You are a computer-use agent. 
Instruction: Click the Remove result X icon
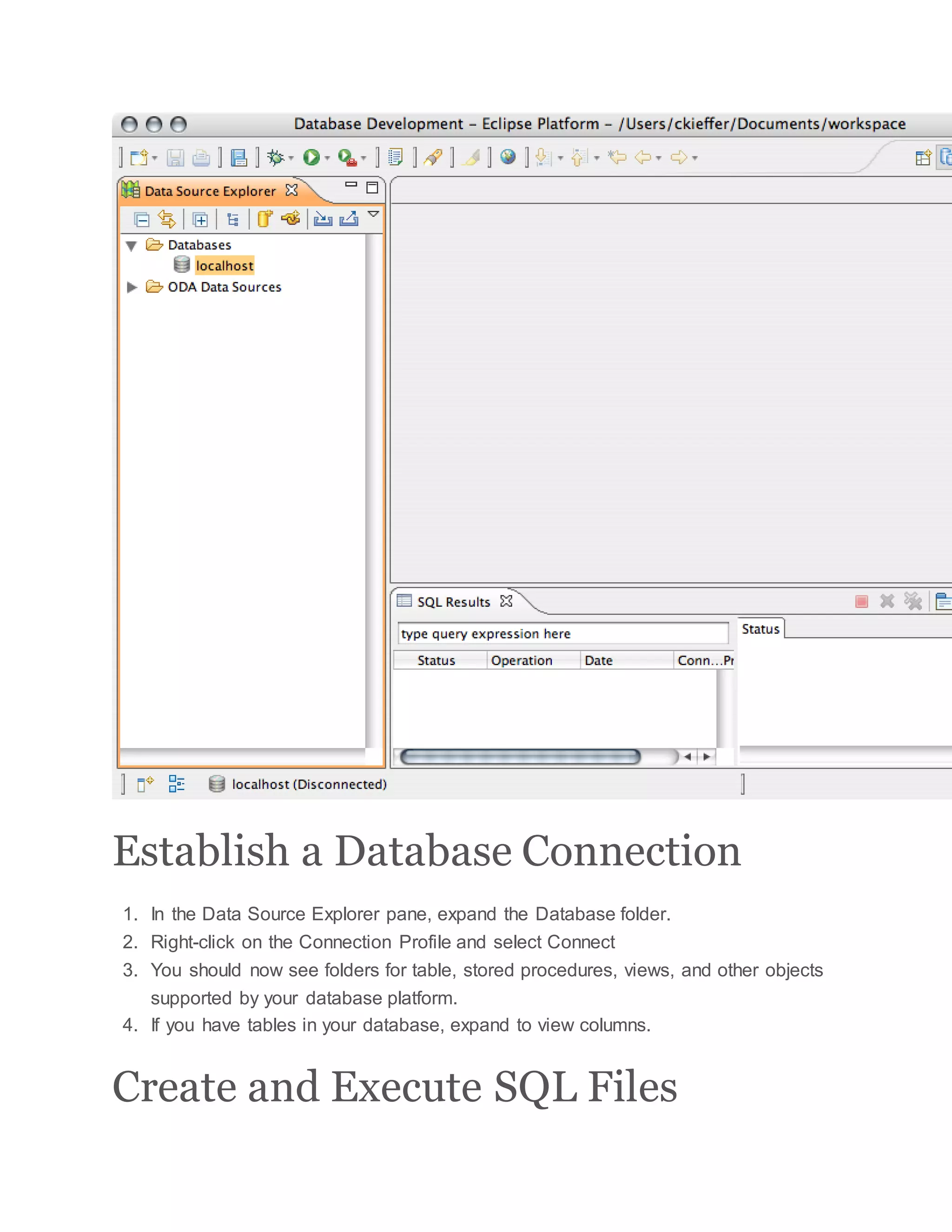(x=887, y=601)
